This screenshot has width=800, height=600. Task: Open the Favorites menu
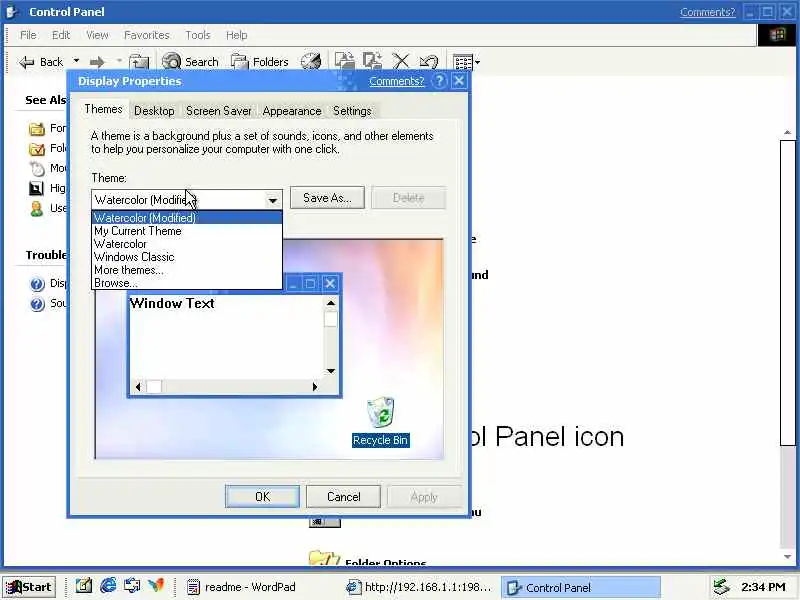point(147,35)
